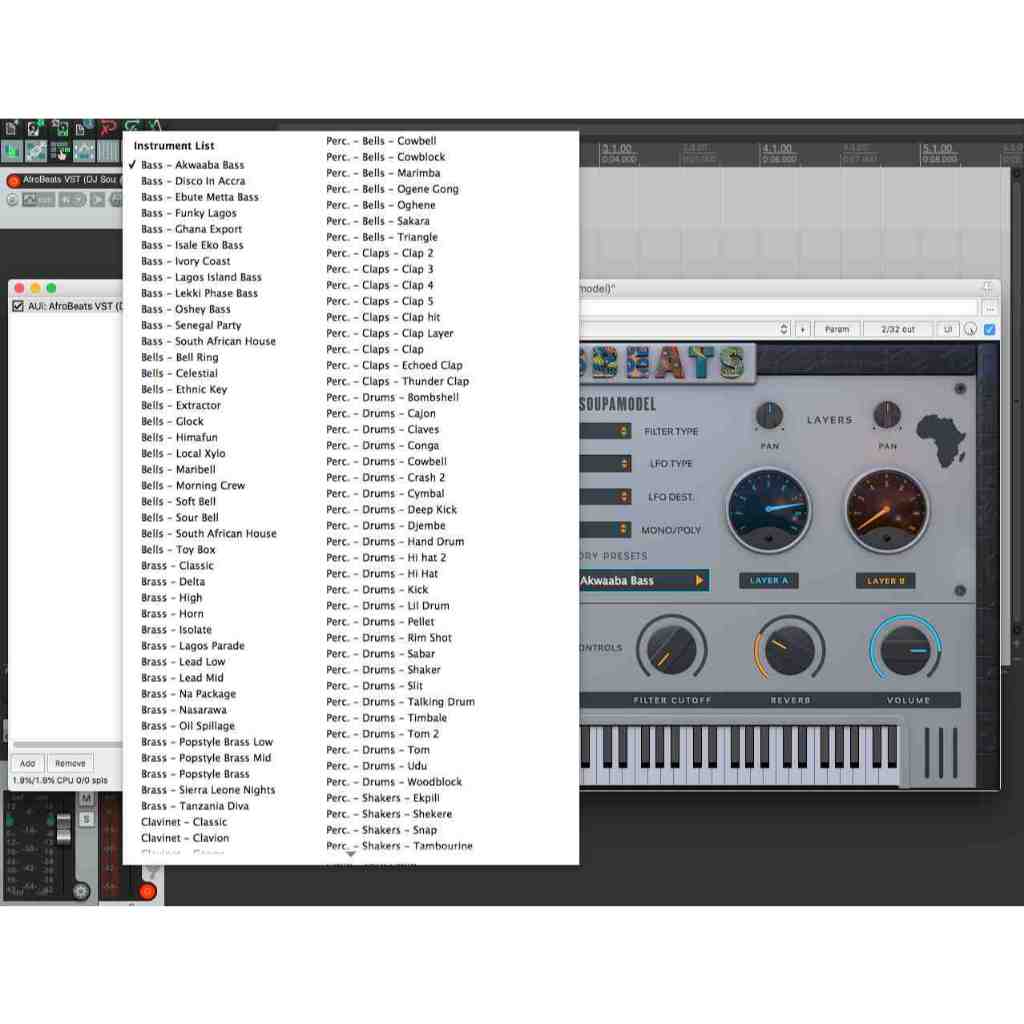Open the LFO Dest dropdown
Screen dimensions: 1024x1024
[x=605, y=496]
